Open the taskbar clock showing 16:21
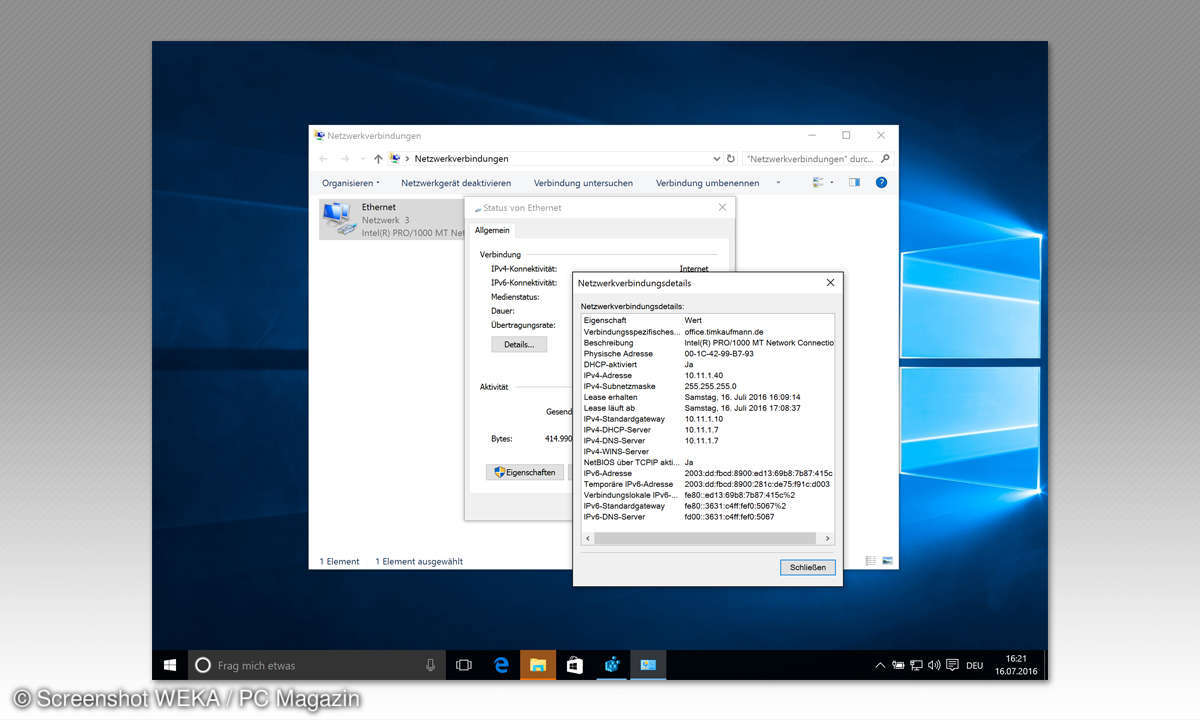The image size is (1200, 720). click(1016, 665)
